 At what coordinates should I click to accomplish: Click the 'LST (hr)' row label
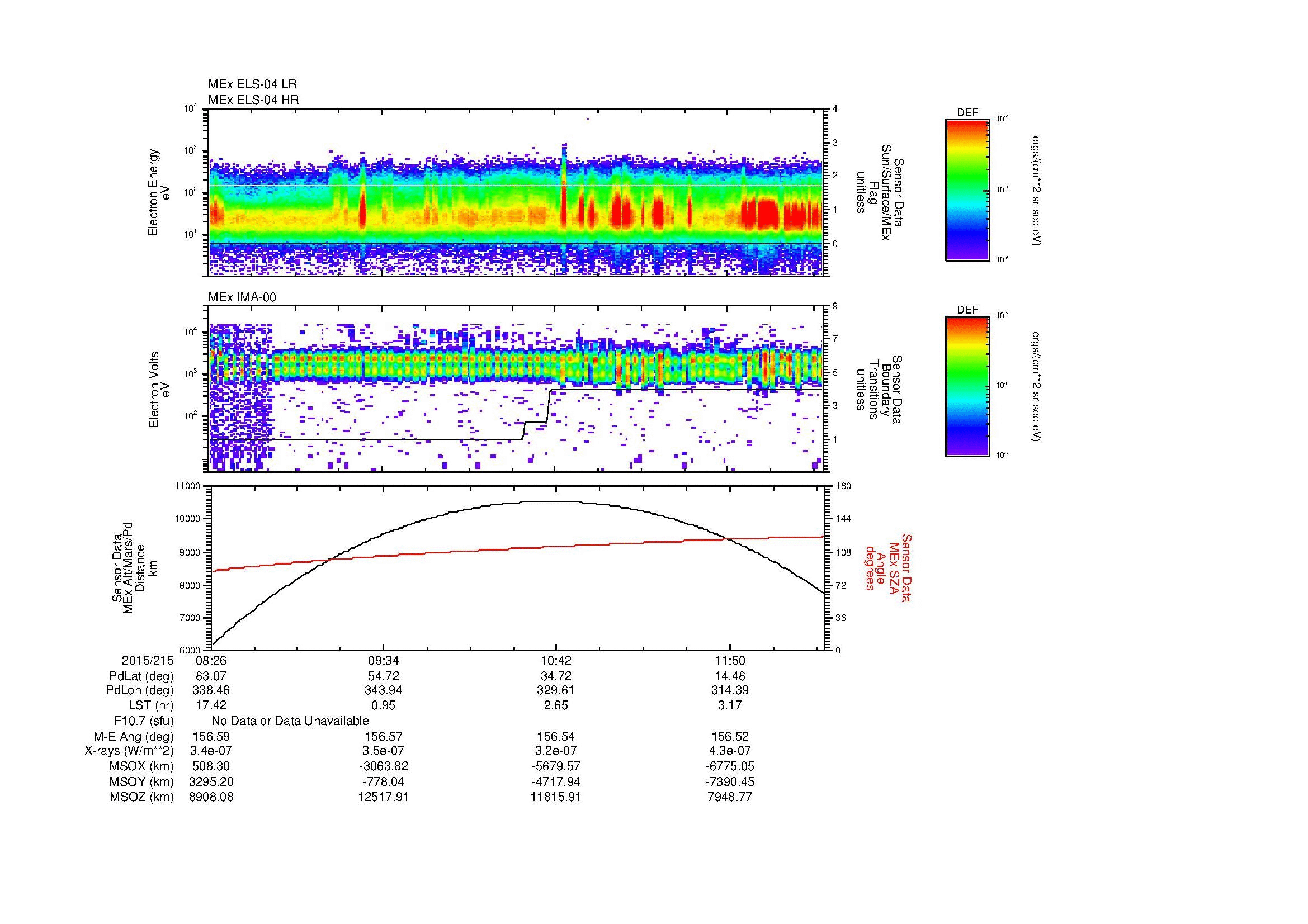click(x=151, y=706)
